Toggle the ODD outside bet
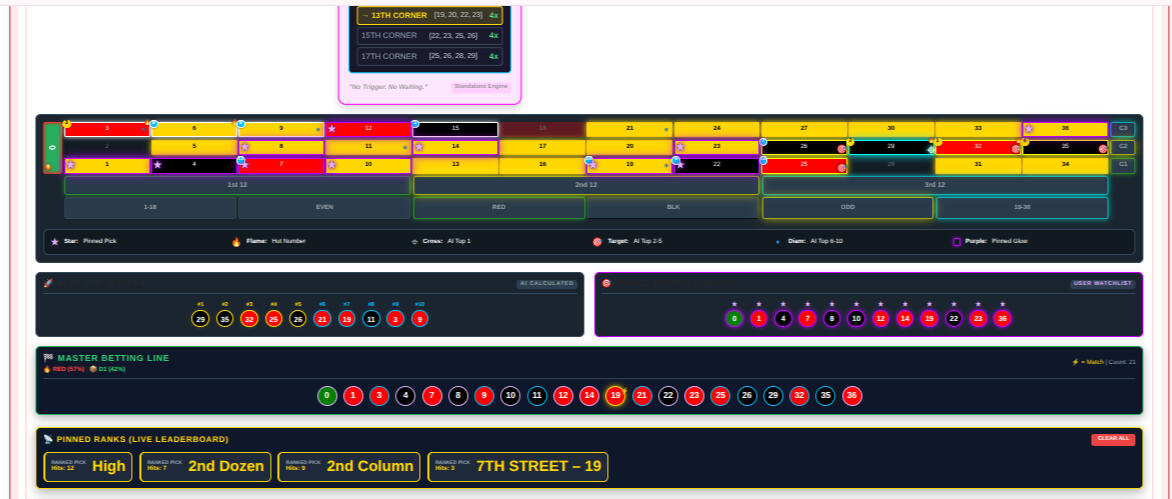The height and width of the screenshot is (499, 1172). 847,208
